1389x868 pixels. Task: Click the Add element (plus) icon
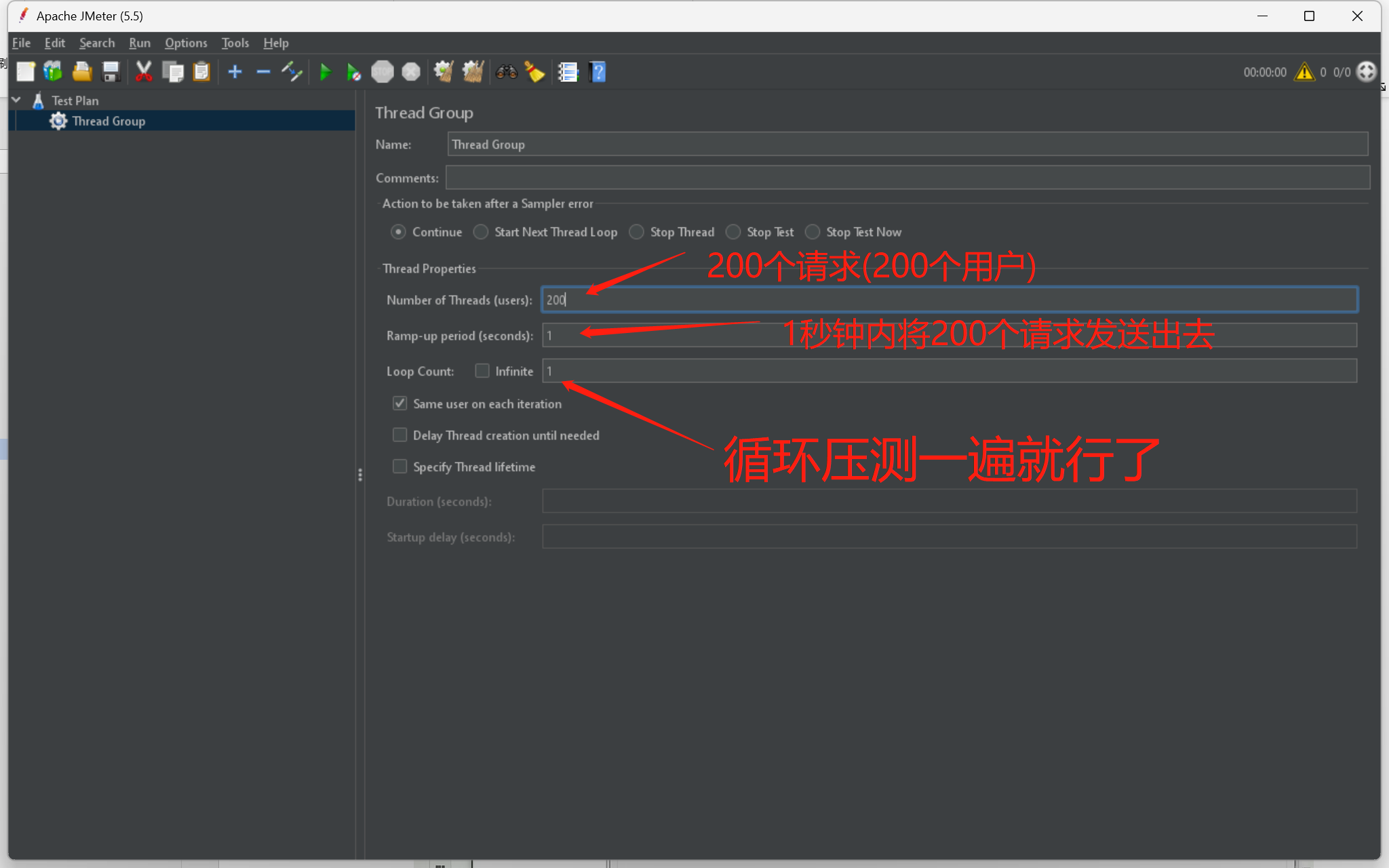(x=235, y=71)
